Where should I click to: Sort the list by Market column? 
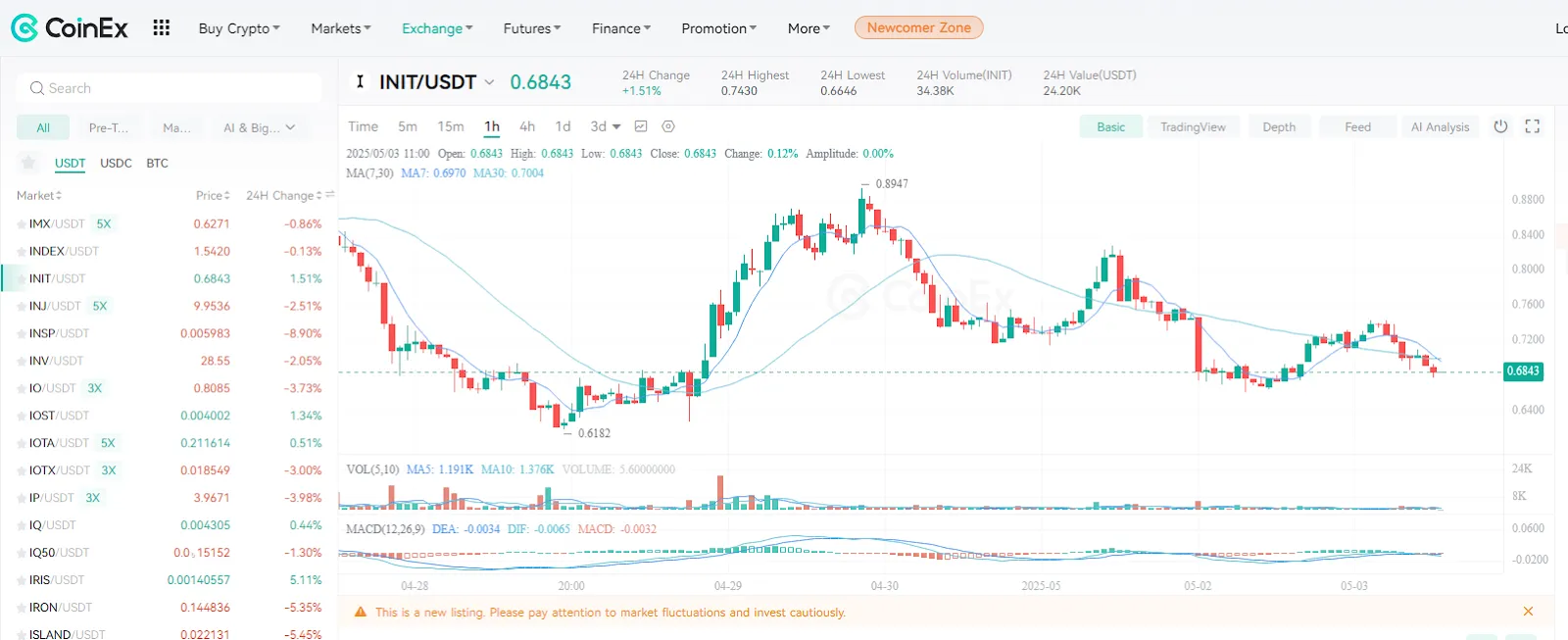[x=39, y=196]
